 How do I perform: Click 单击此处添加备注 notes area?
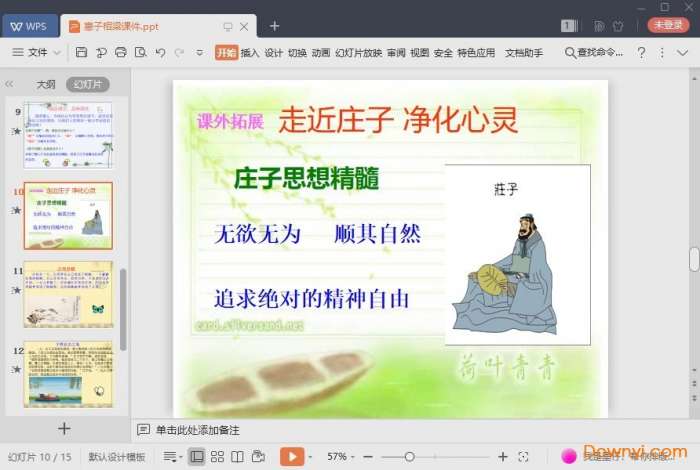(x=197, y=430)
